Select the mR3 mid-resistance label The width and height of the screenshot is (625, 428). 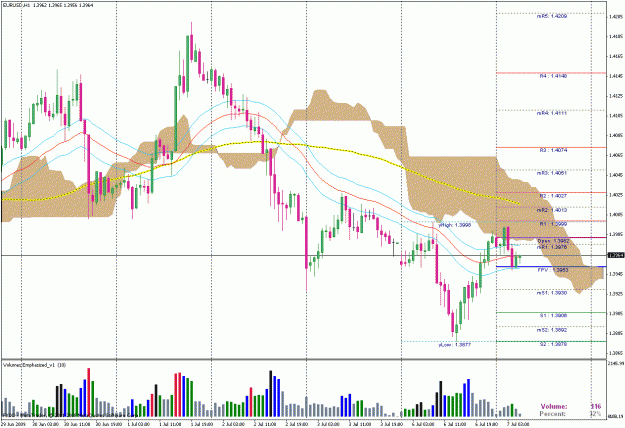tap(552, 173)
